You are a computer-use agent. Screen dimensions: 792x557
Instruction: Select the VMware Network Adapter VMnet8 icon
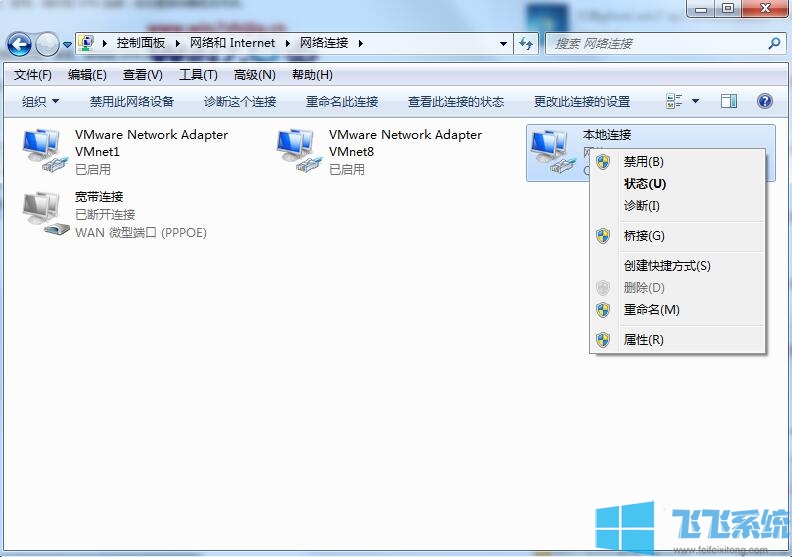tap(297, 152)
